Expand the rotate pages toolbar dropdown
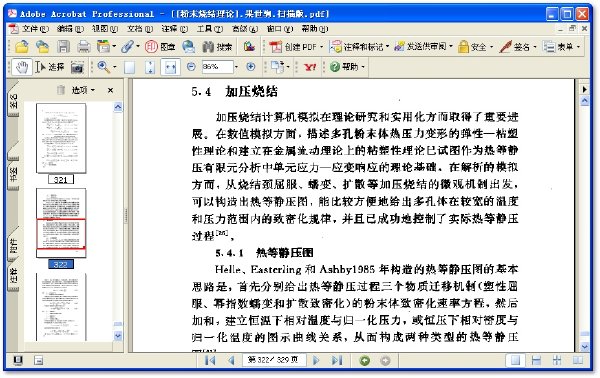This screenshot has height=378, width=600. pos(288,67)
